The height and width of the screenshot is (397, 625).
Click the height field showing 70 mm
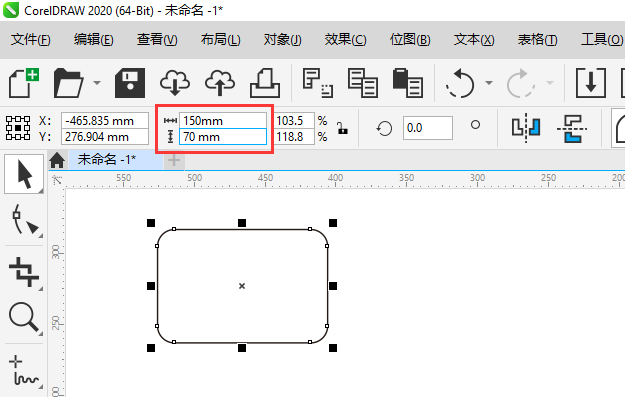223,137
